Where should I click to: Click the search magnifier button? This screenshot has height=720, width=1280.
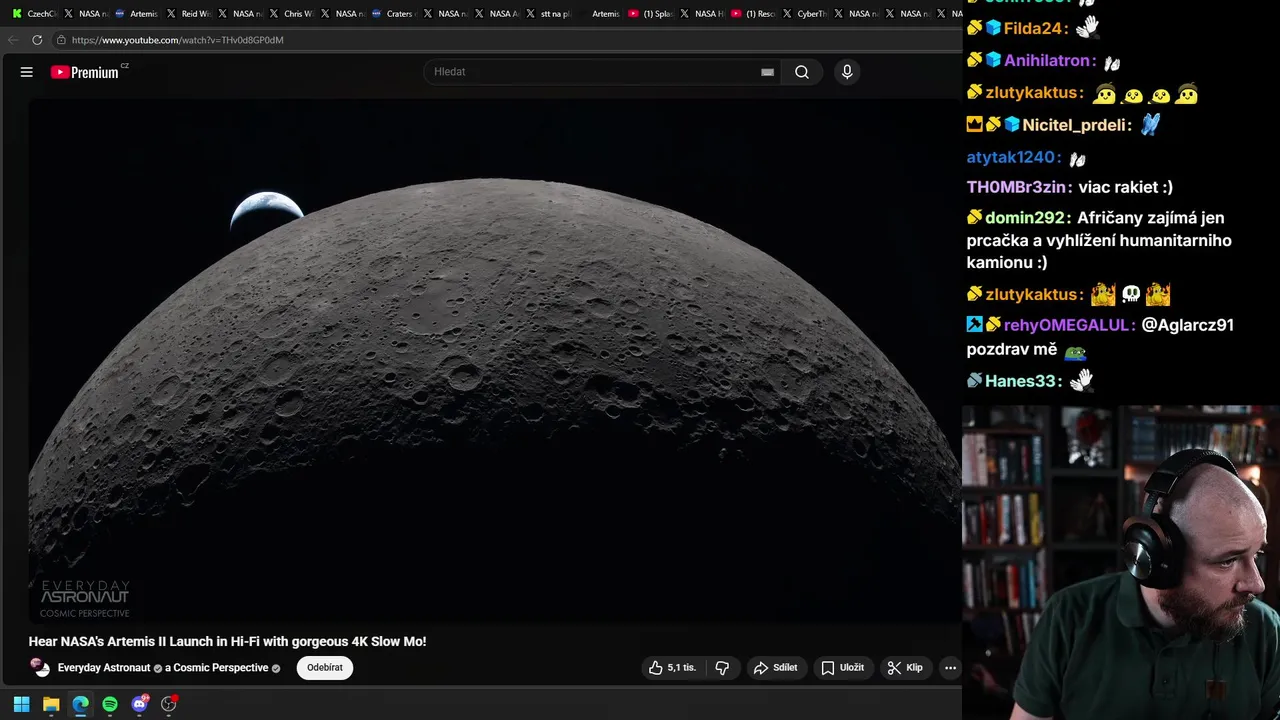pos(802,72)
